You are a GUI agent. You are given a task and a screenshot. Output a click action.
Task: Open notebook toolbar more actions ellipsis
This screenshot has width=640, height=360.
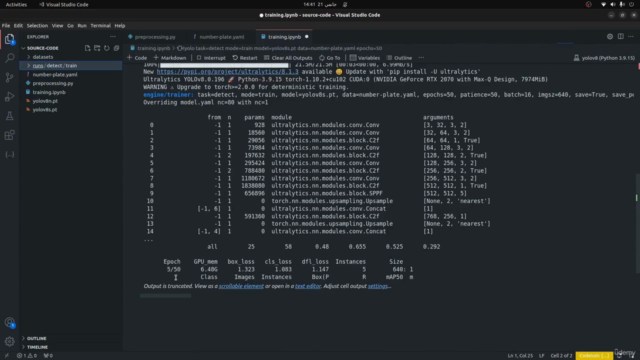pos(421,58)
